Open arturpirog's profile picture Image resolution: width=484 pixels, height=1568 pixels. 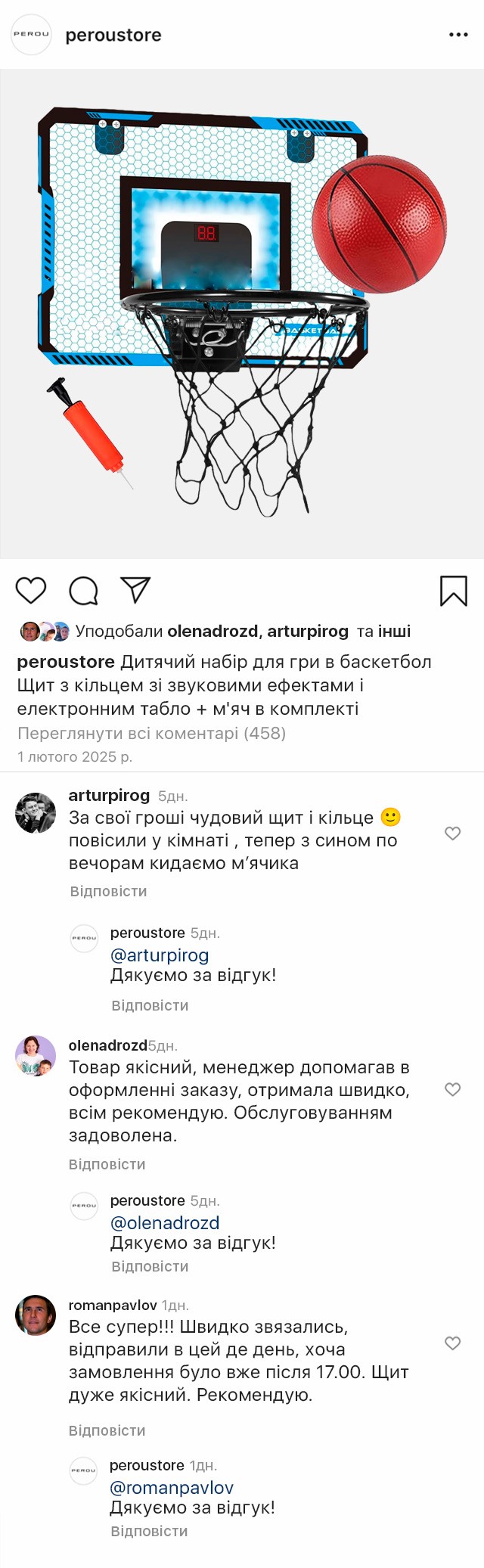(x=36, y=813)
